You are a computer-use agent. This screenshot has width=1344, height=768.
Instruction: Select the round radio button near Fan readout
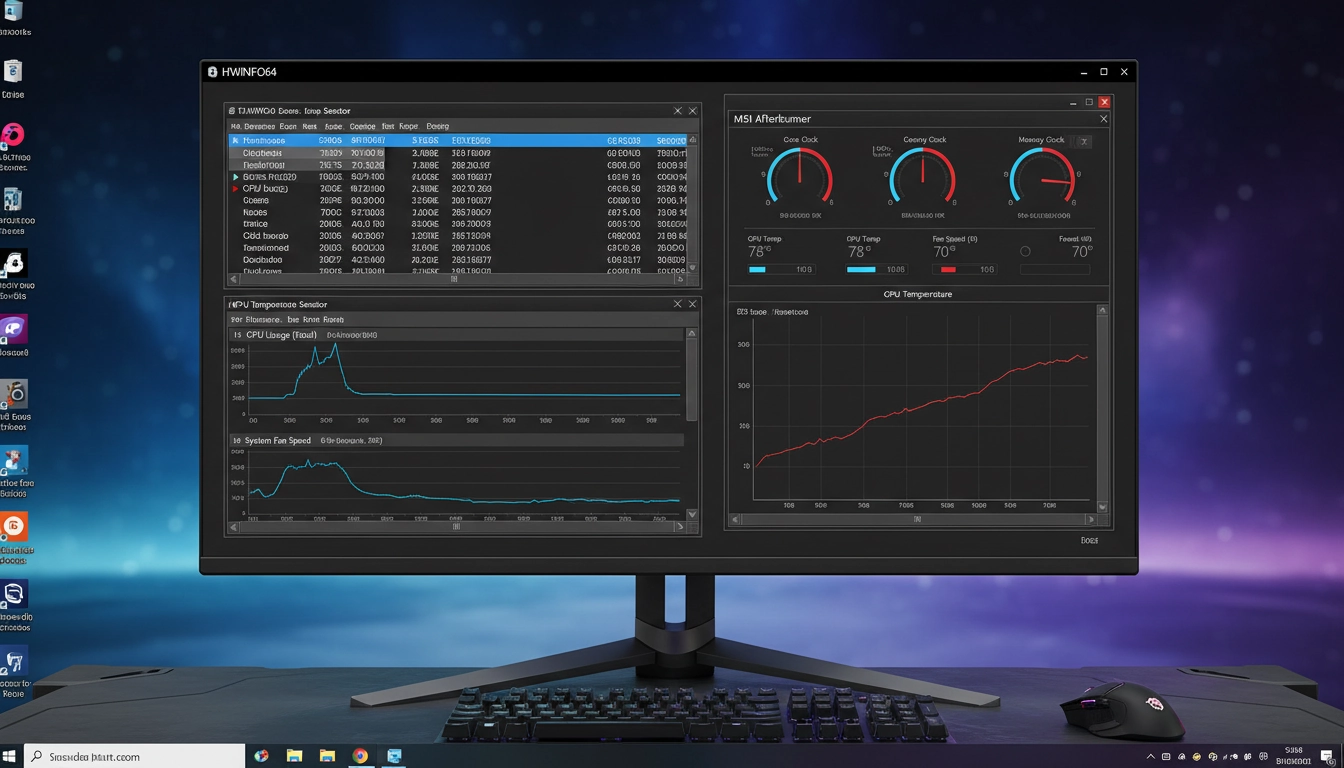(x=1025, y=251)
